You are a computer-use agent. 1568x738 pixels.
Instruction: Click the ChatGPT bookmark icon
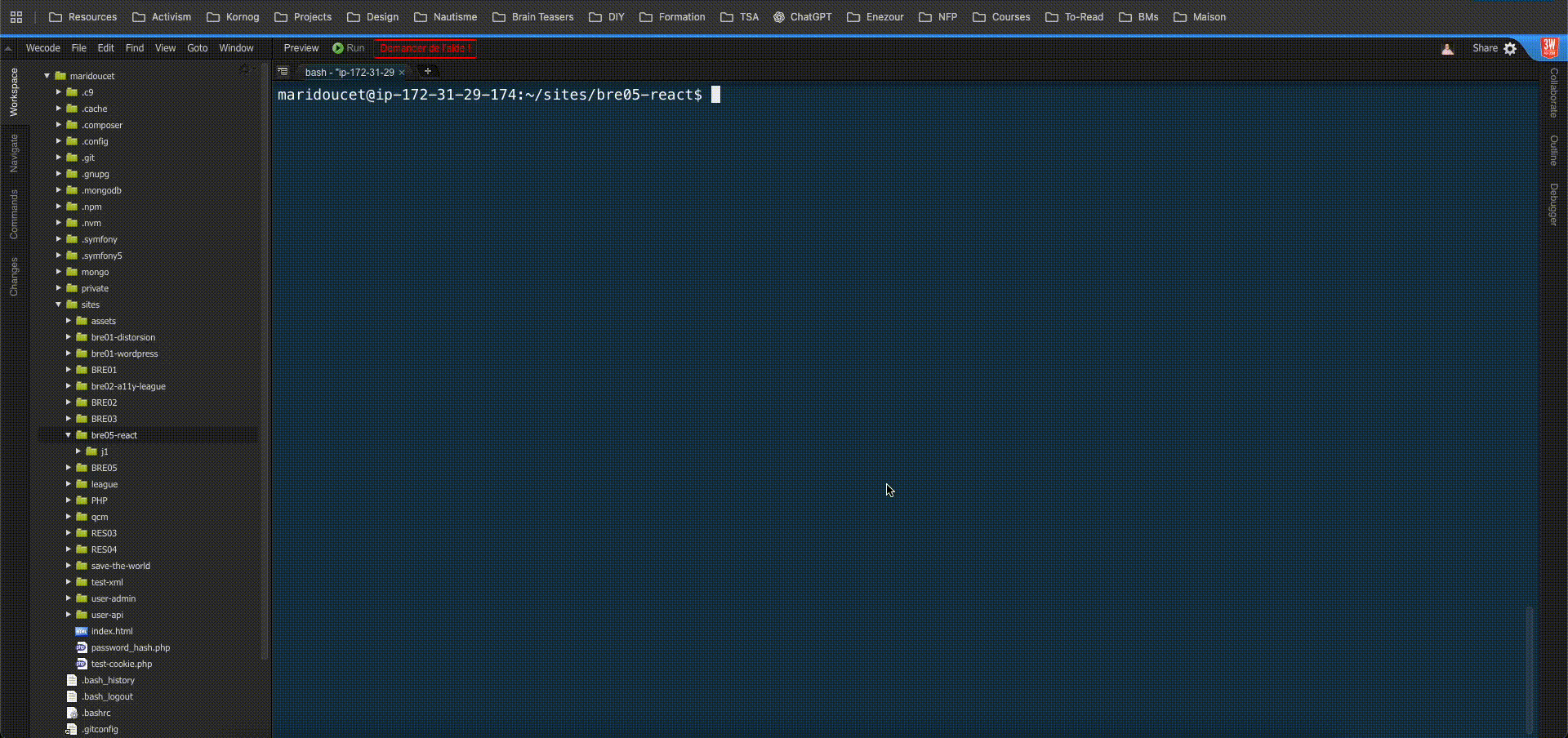780,16
